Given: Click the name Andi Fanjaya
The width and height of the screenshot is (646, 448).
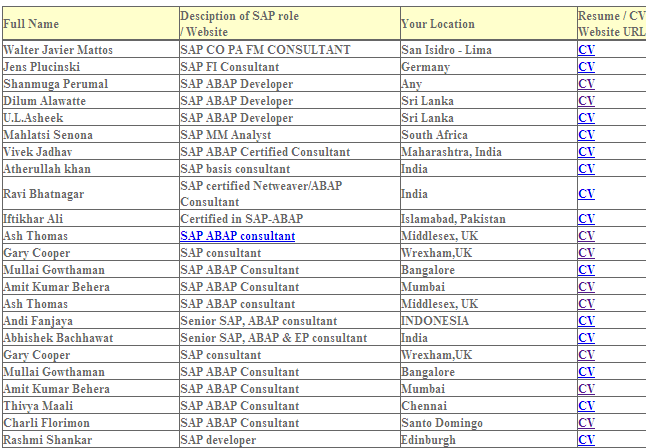Looking at the screenshot, I should 38,321.
